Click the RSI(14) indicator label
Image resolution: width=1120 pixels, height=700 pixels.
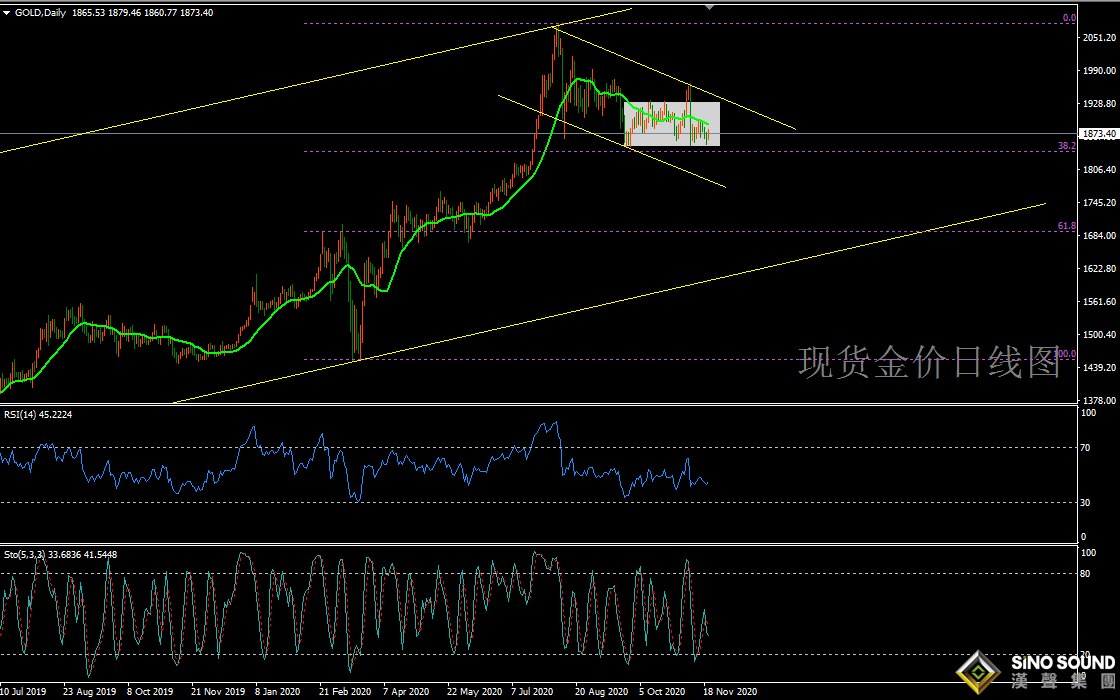(40, 414)
